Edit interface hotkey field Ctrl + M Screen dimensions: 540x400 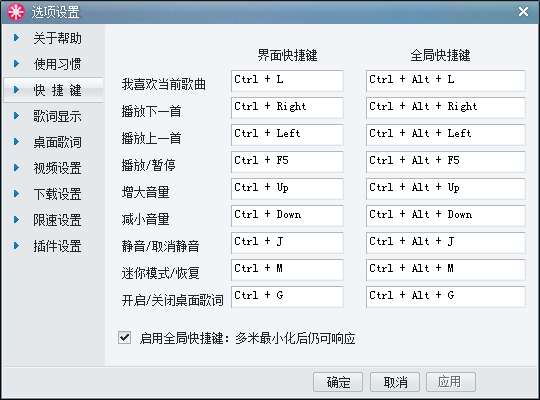point(287,270)
